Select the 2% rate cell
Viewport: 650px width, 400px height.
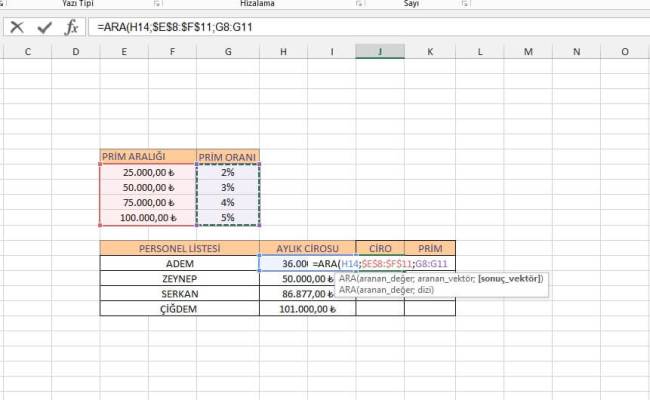coord(228,172)
